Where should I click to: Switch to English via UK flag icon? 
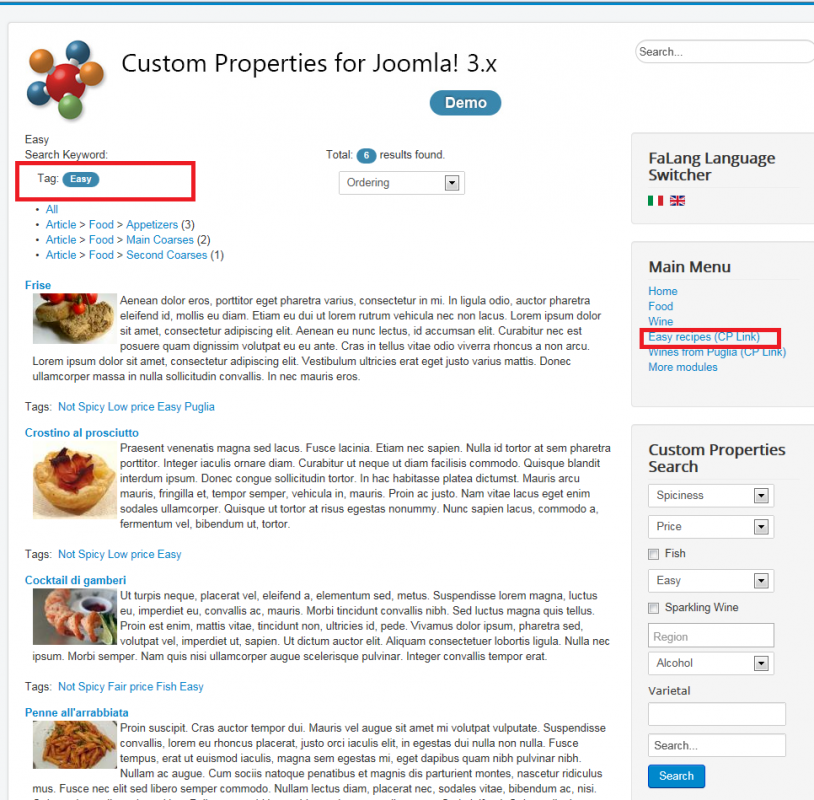(677, 200)
